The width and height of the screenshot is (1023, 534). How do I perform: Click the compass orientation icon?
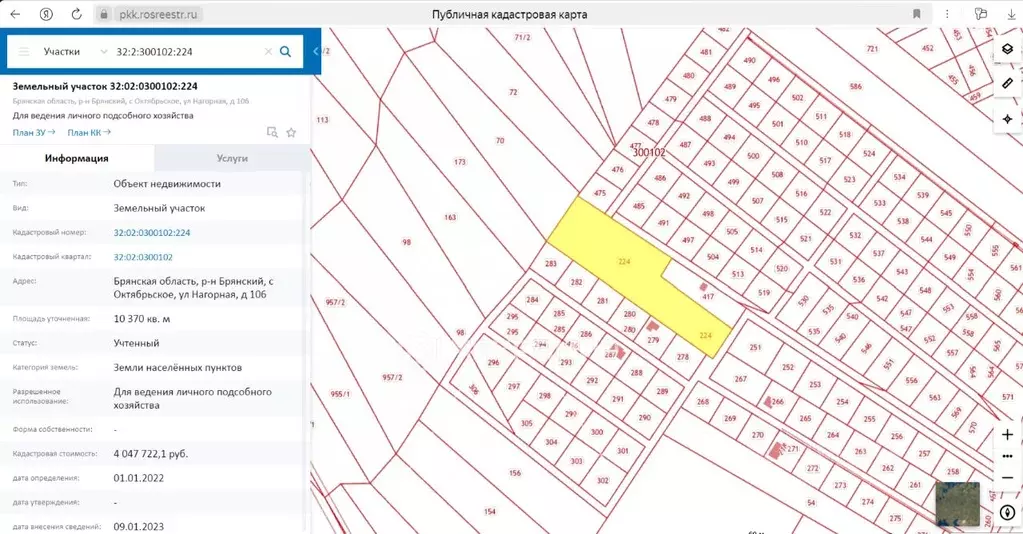[1007, 512]
